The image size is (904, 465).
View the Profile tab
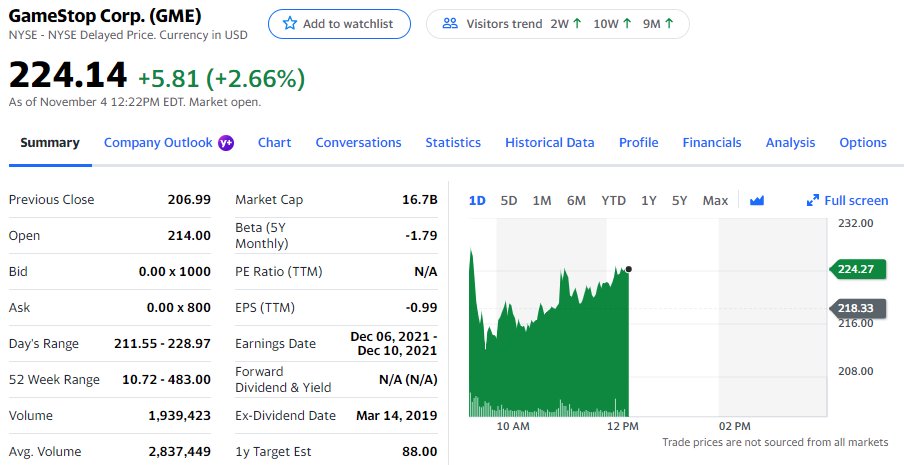click(638, 143)
